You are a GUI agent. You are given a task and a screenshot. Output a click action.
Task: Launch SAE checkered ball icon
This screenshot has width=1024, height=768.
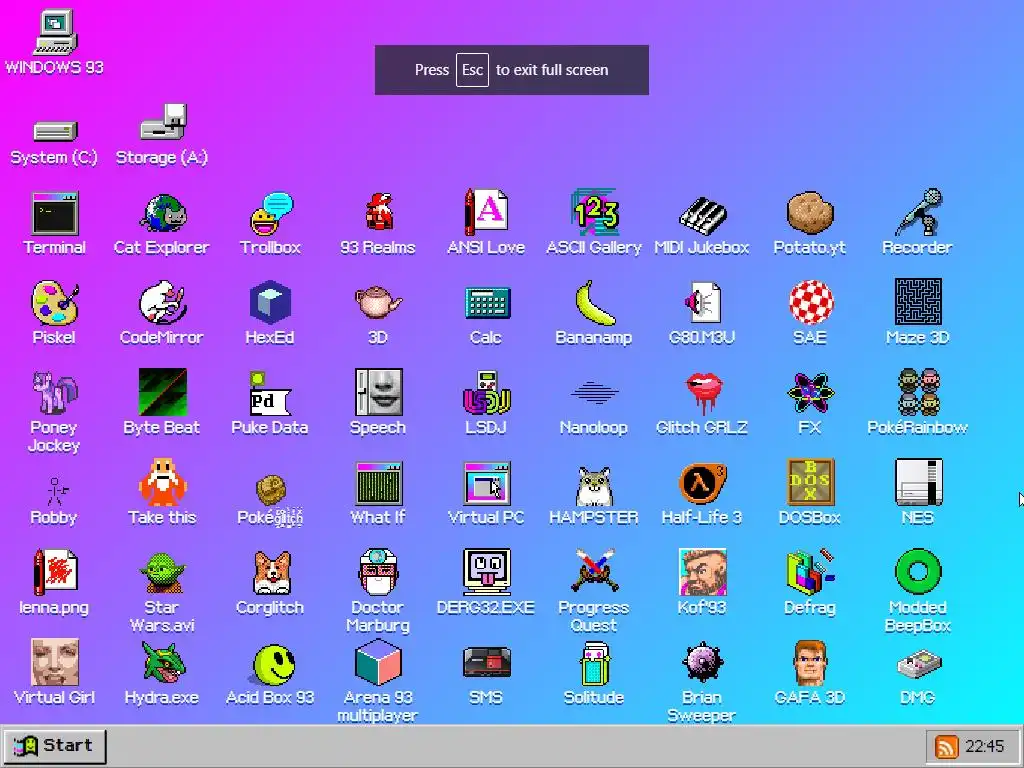pyautogui.click(x=810, y=302)
